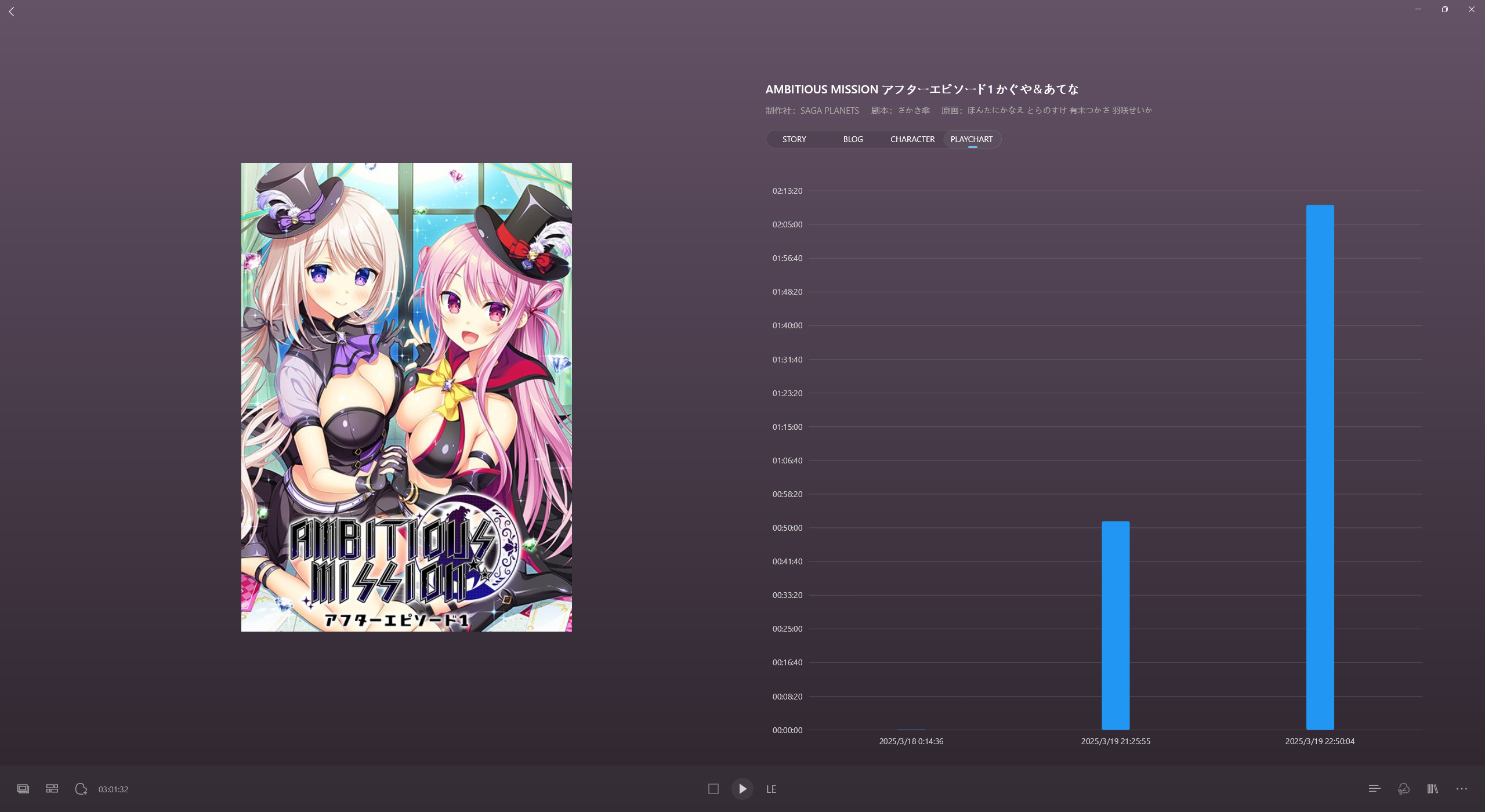The width and height of the screenshot is (1485, 812).
Task: Click the window-stack icon in bottom bar
Action: click(x=23, y=789)
